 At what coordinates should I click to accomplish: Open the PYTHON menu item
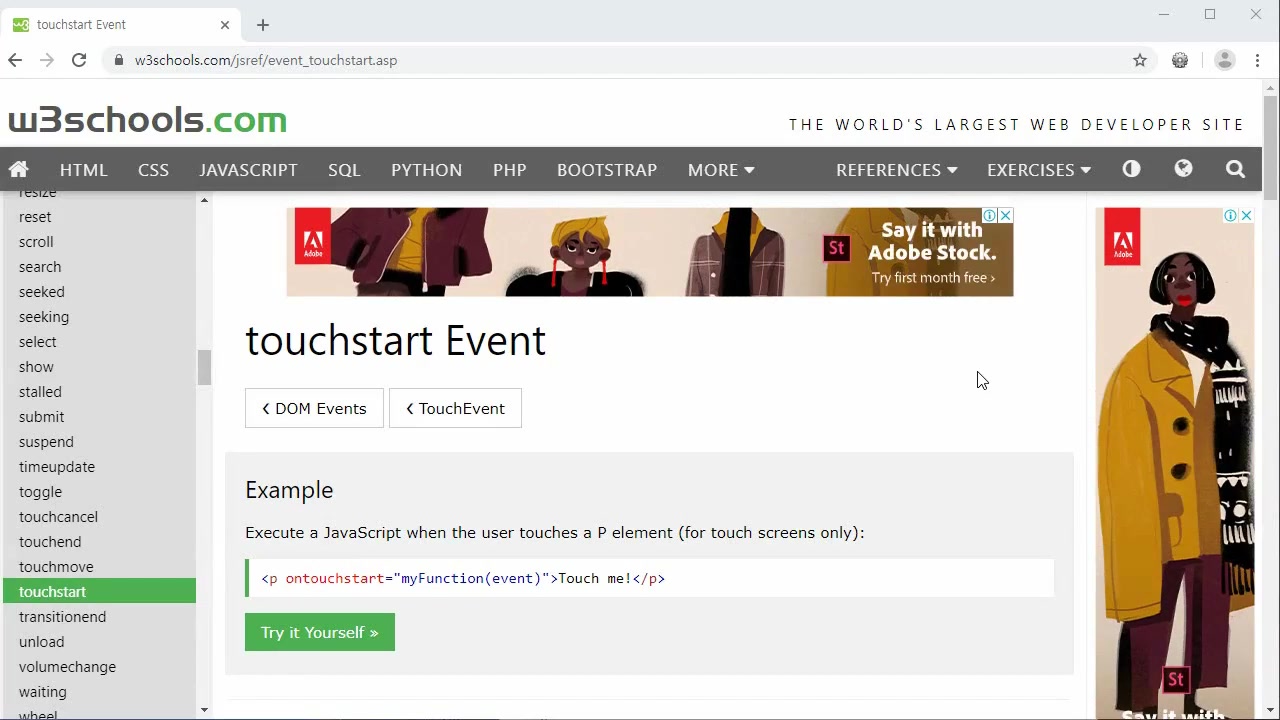pos(426,169)
